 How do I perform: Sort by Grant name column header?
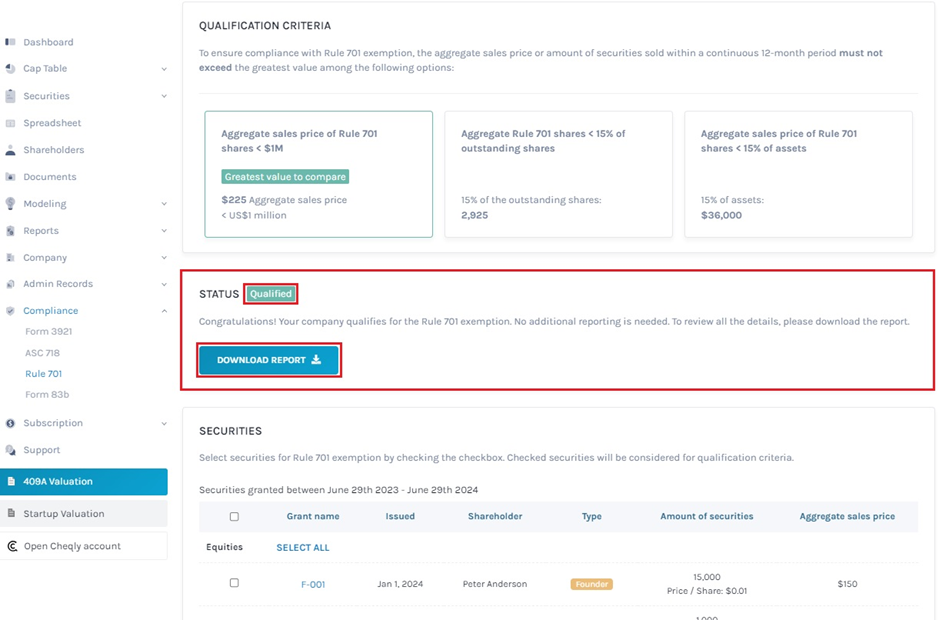(313, 516)
